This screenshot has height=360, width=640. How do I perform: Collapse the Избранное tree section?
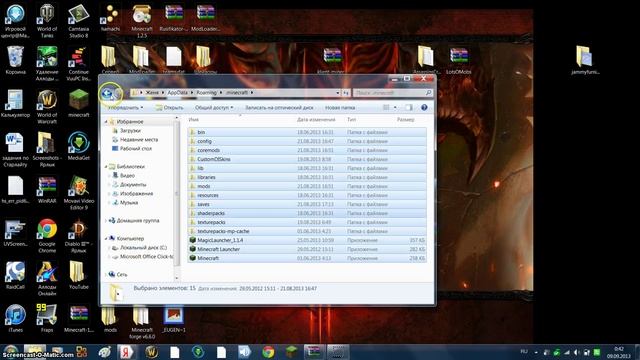click(x=106, y=122)
